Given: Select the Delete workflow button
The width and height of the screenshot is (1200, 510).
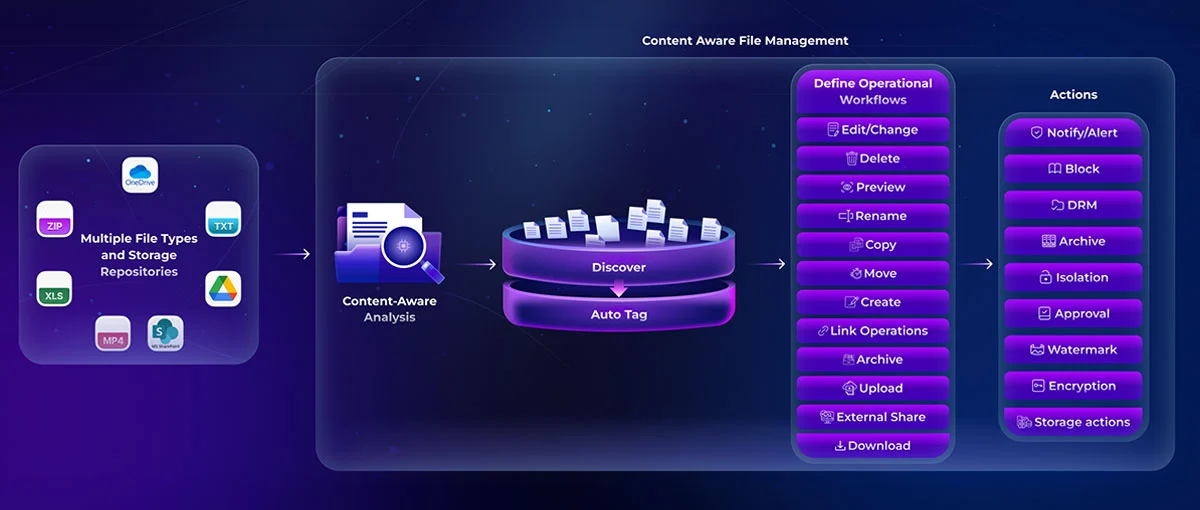Looking at the screenshot, I should tap(873, 159).
